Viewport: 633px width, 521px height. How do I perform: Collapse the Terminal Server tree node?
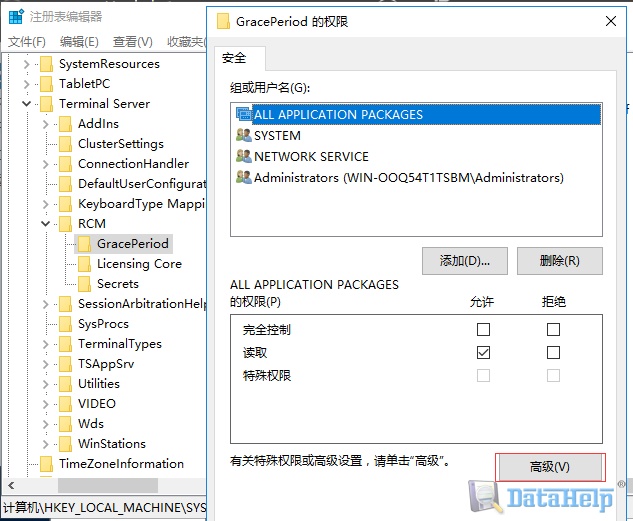(x=27, y=104)
